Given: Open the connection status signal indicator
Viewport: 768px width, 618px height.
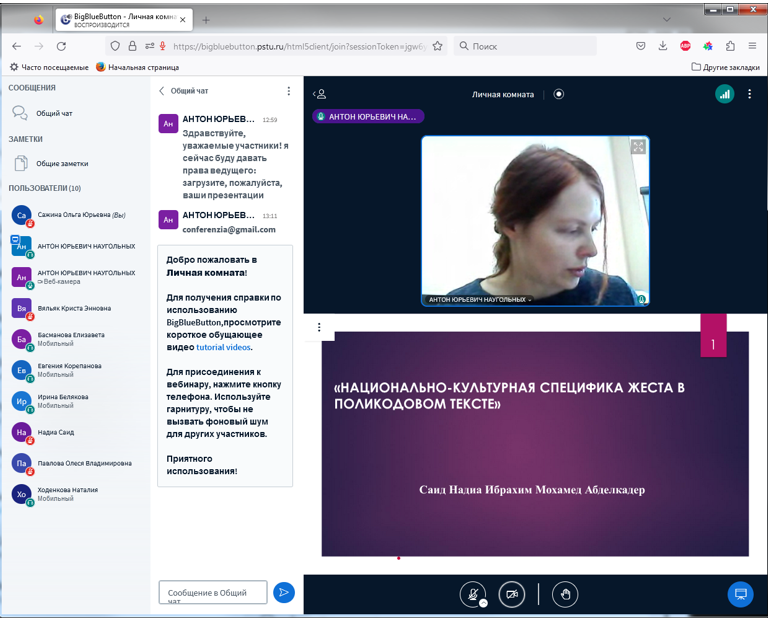Looking at the screenshot, I should pyautogui.click(x=724, y=93).
